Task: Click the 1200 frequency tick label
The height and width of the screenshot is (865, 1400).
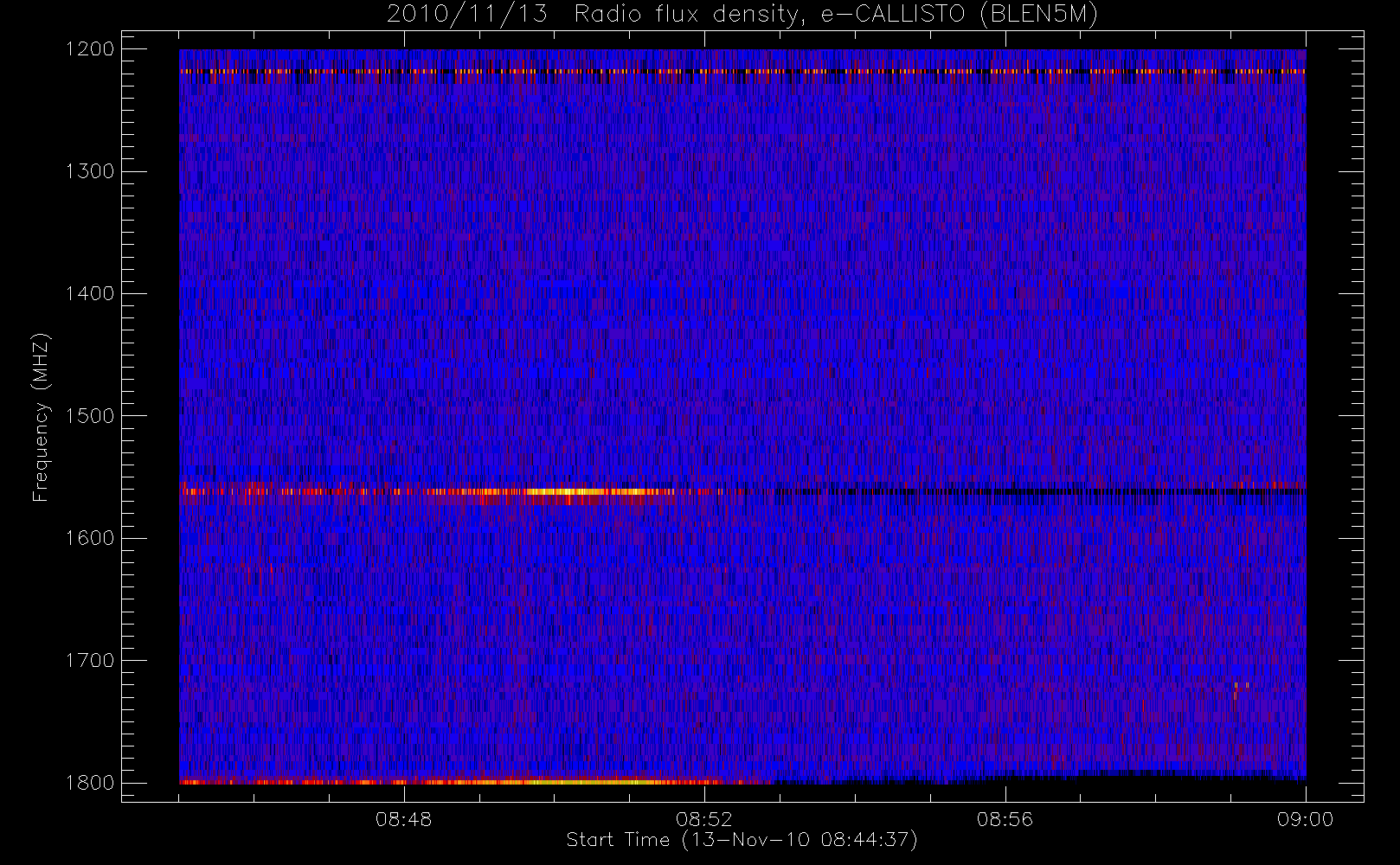Action: point(90,49)
